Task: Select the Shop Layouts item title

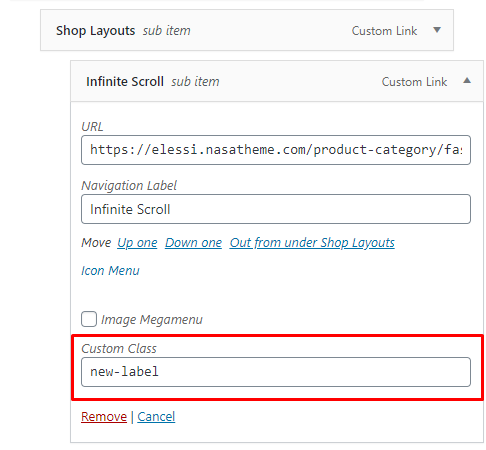Action: 95,31
